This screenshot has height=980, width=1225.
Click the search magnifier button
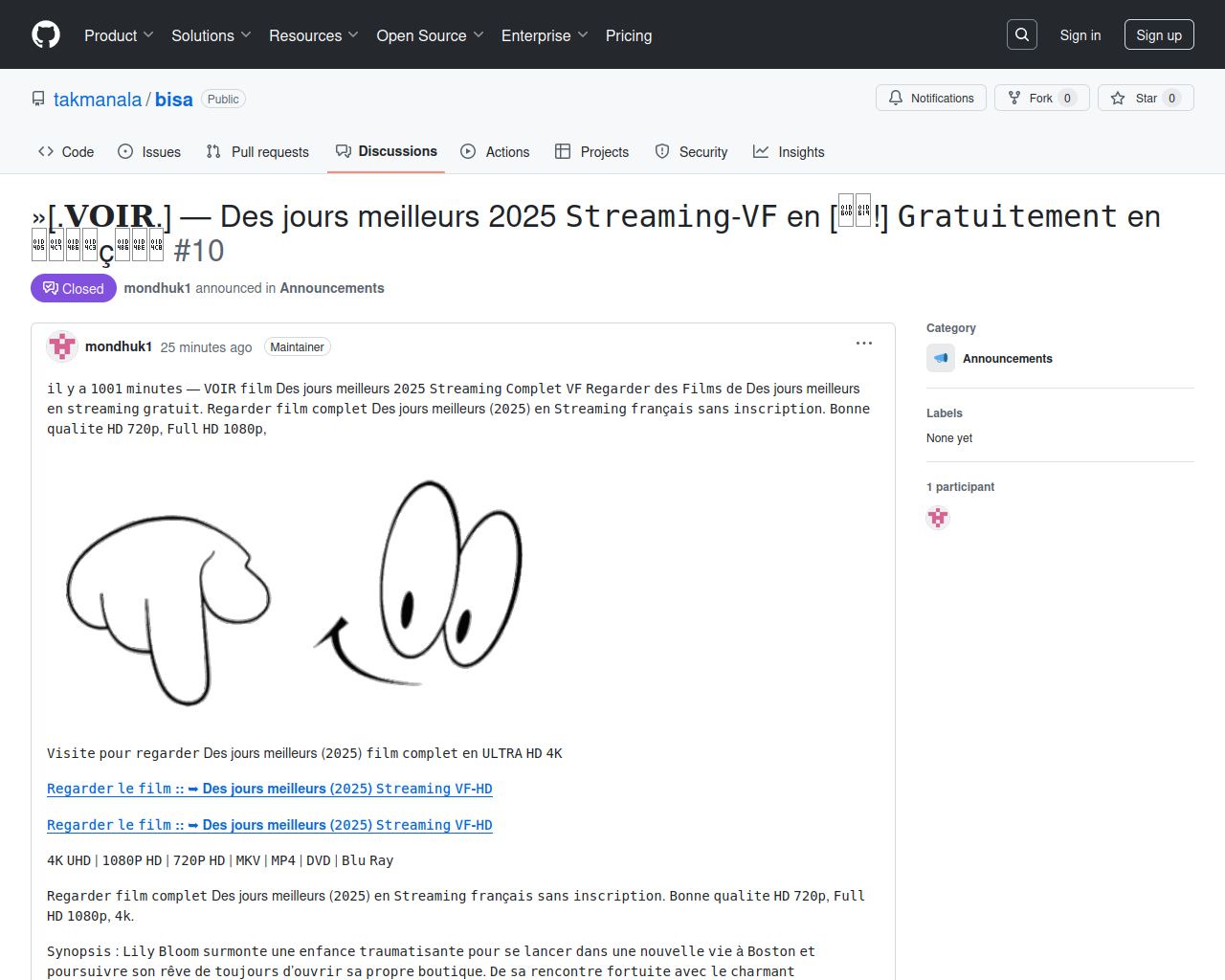1022,34
